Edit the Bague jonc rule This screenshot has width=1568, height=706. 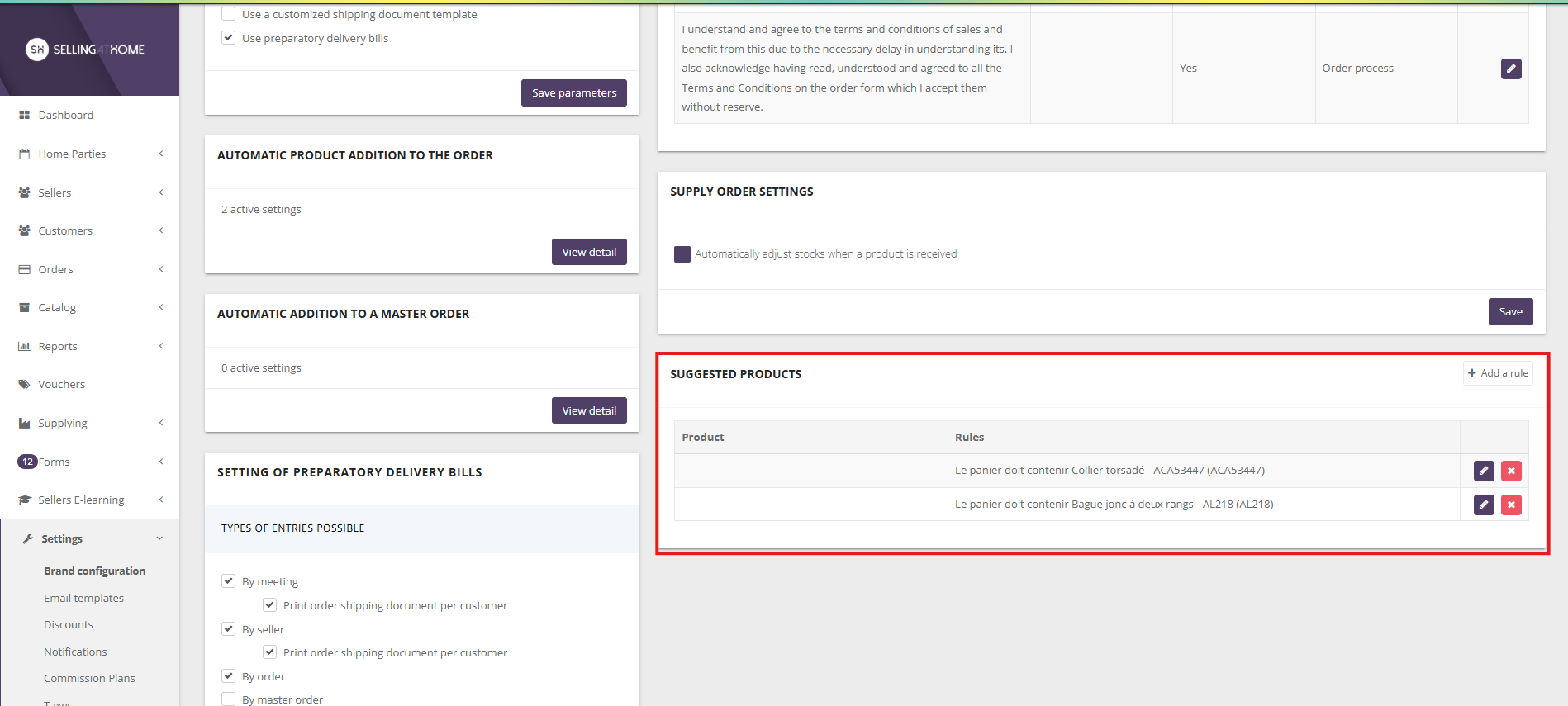pos(1483,505)
